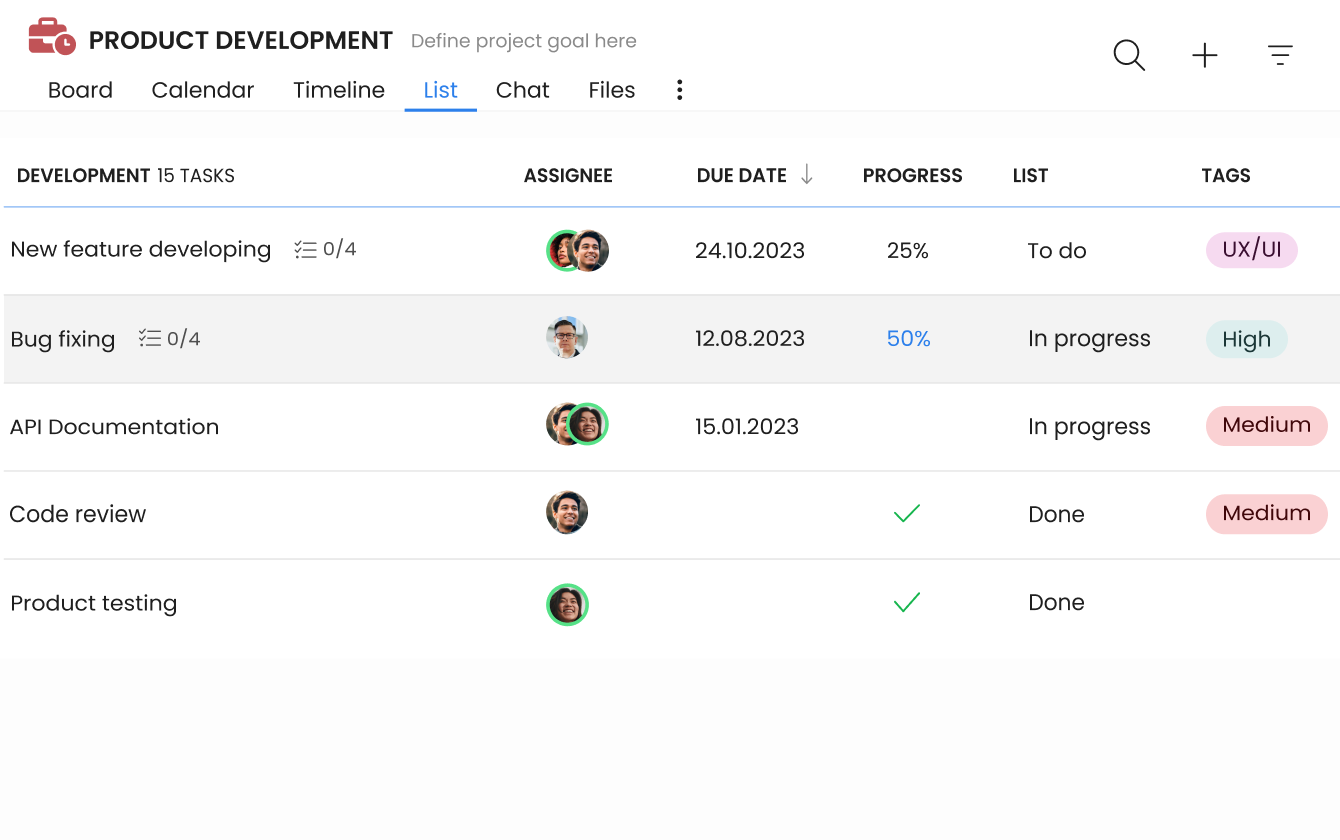1340x840 pixels.
Task: Click the PRODUCT DEVELOPMENT project title
Action: click(241, 41)
